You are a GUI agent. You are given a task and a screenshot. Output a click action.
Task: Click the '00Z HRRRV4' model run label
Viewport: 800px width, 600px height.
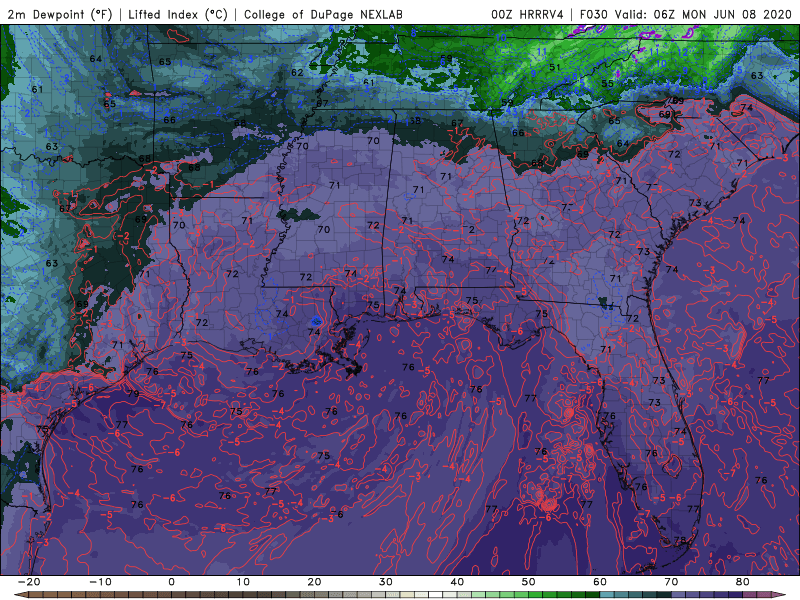click(527, 15)
